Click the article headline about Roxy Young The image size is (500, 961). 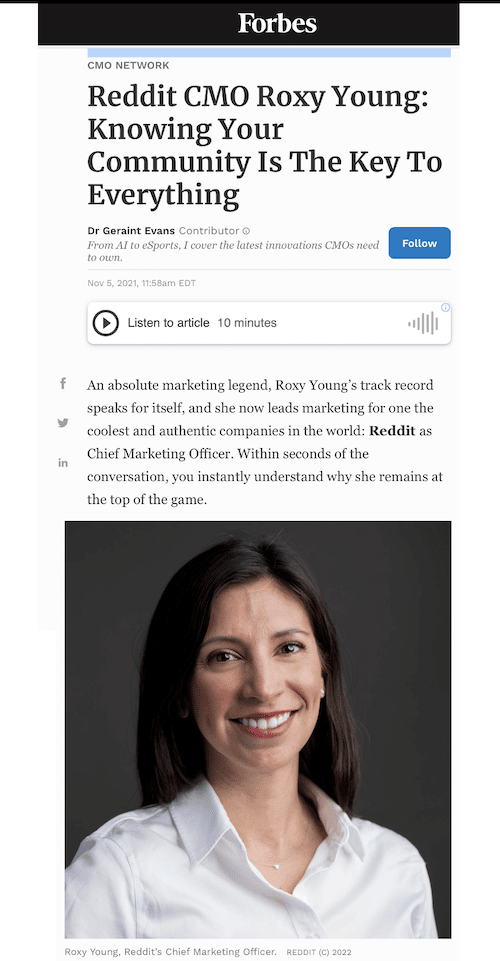click(265, 146)
